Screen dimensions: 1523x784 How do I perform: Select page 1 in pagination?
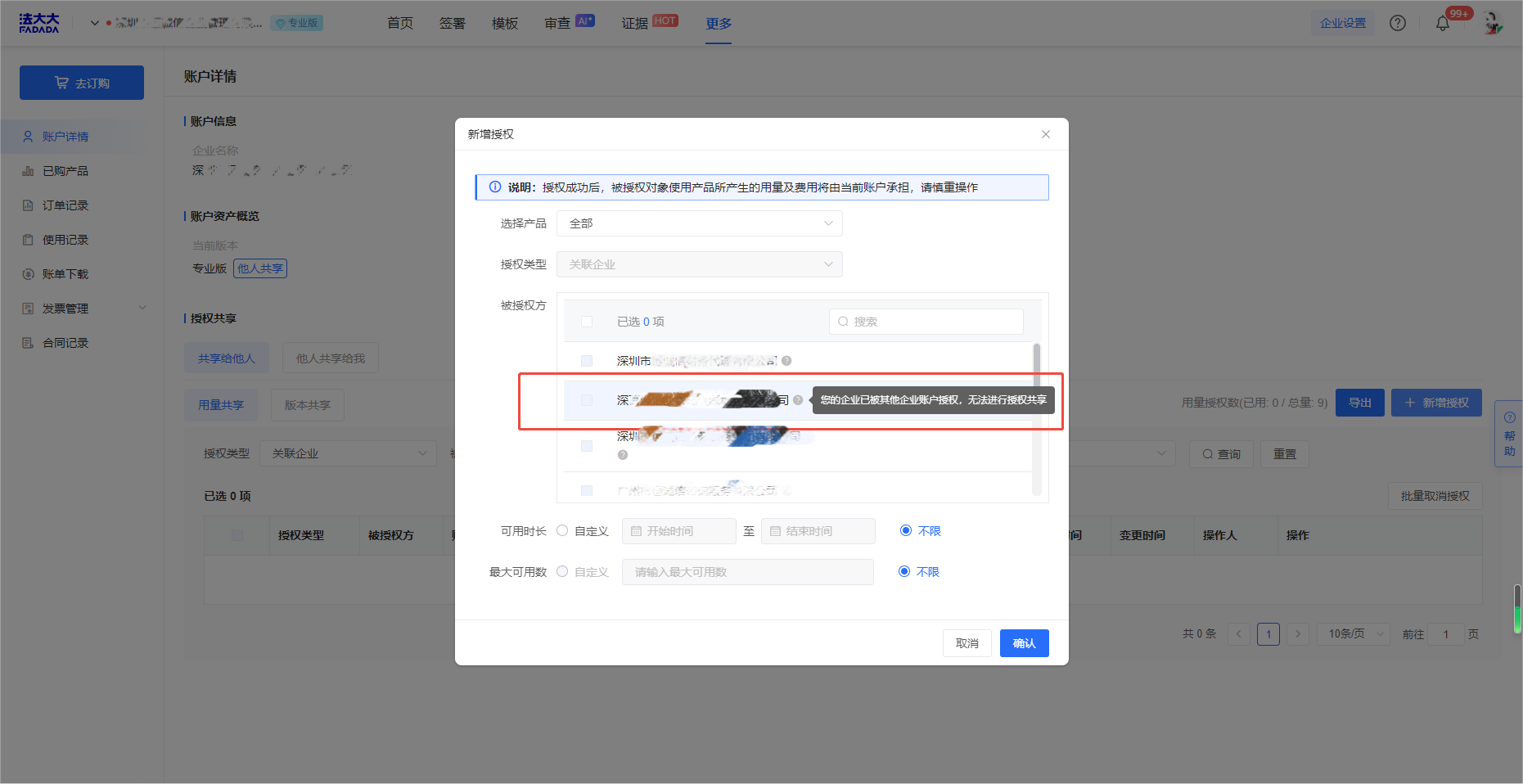(1268, 634)
